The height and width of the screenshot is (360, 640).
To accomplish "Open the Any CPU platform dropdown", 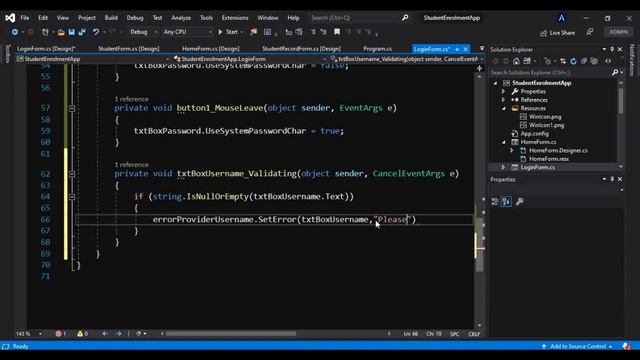I will 187,32.
